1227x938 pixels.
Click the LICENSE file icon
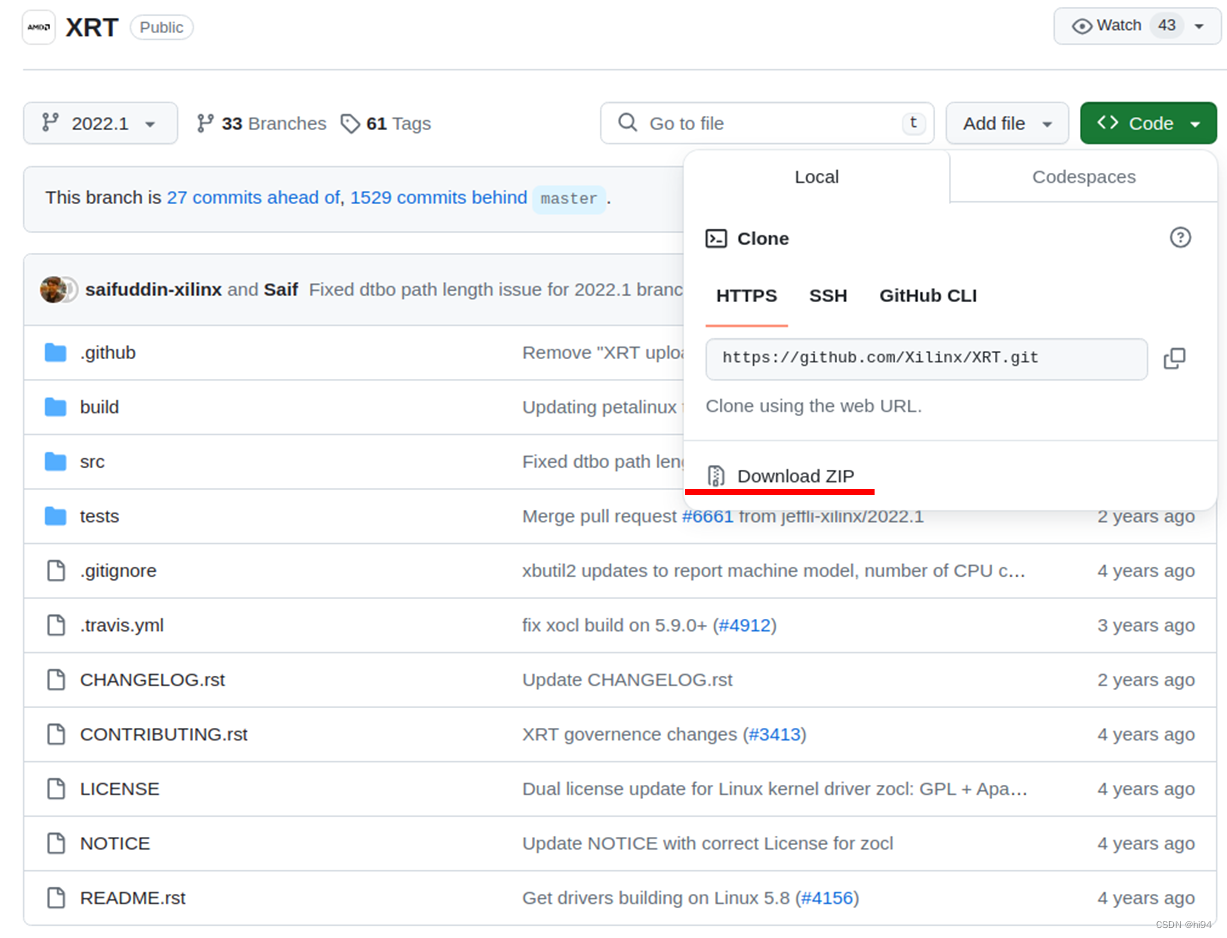point(55,789)
